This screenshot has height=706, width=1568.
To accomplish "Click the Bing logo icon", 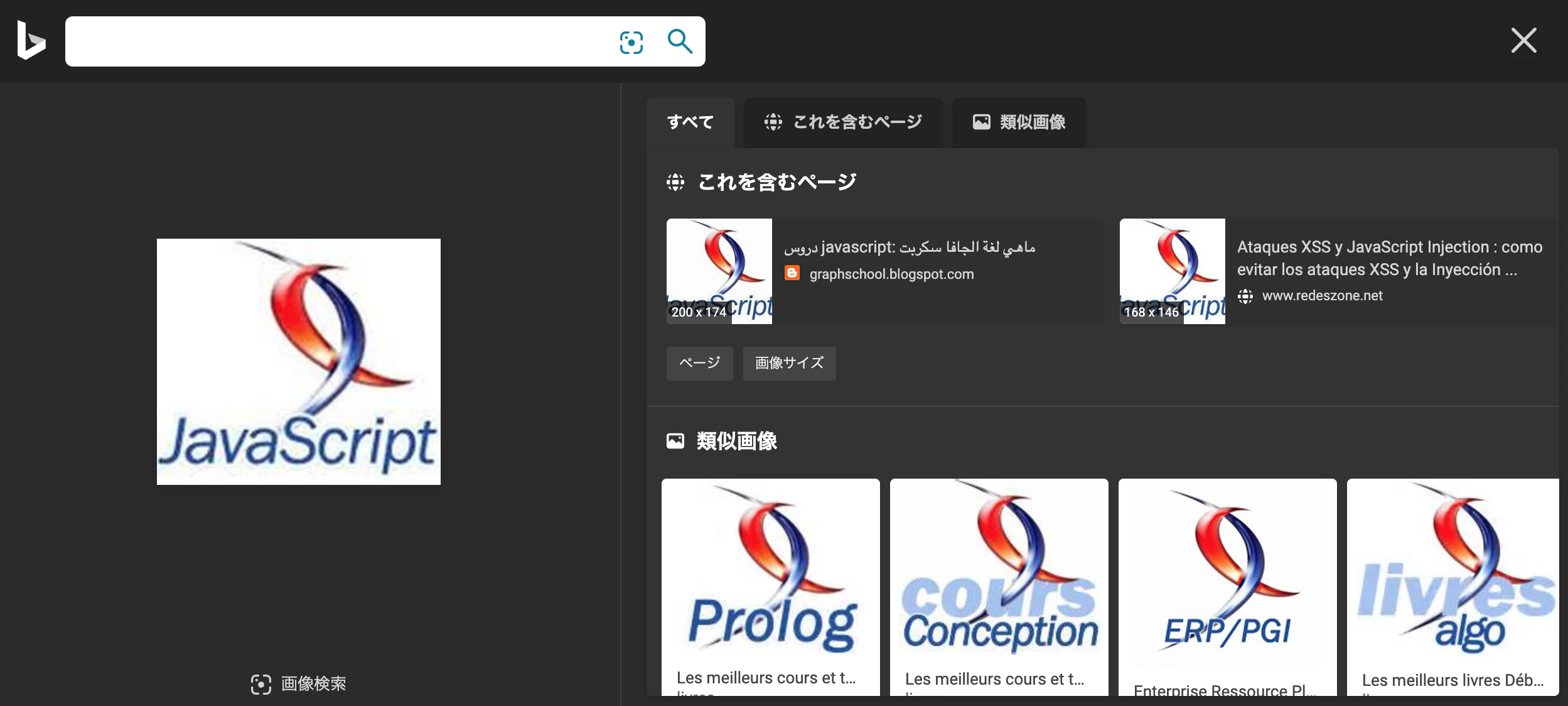I will tap(31, 41).
